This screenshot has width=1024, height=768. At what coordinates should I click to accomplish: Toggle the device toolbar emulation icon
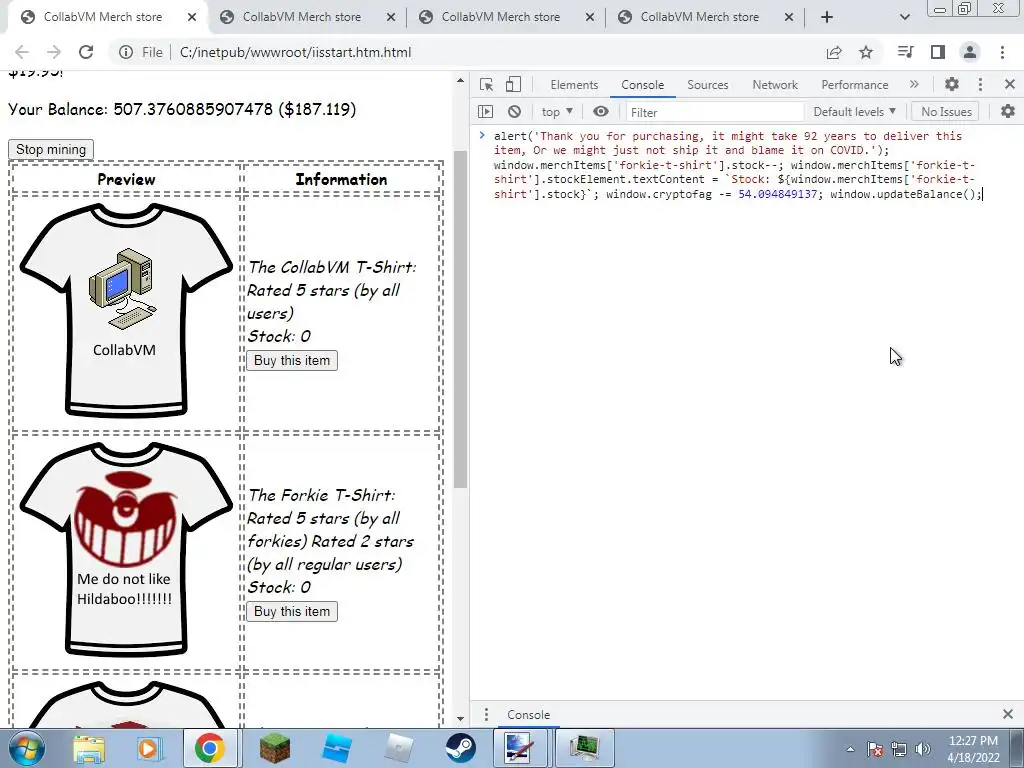513,84
